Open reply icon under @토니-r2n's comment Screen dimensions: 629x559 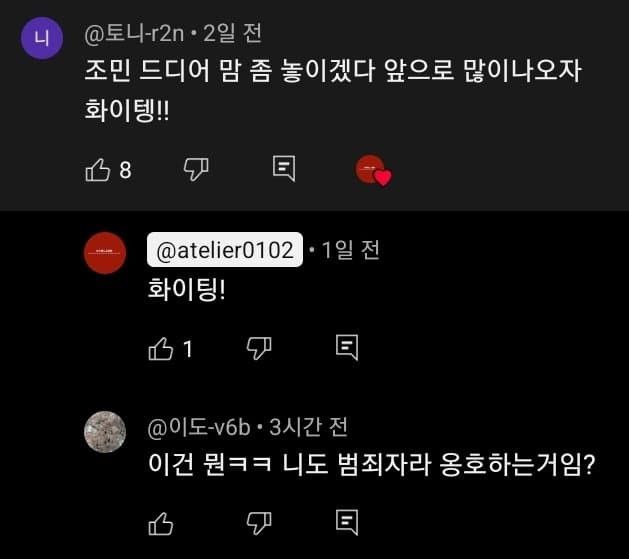click(x=284, y=169)
